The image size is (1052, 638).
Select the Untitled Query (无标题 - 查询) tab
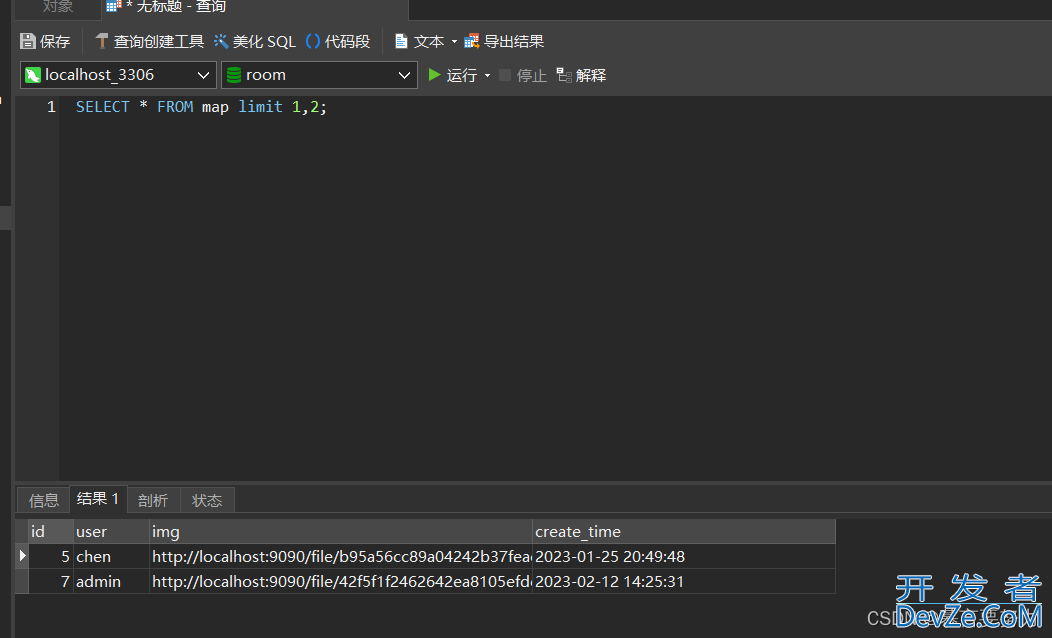pos(255,7)
